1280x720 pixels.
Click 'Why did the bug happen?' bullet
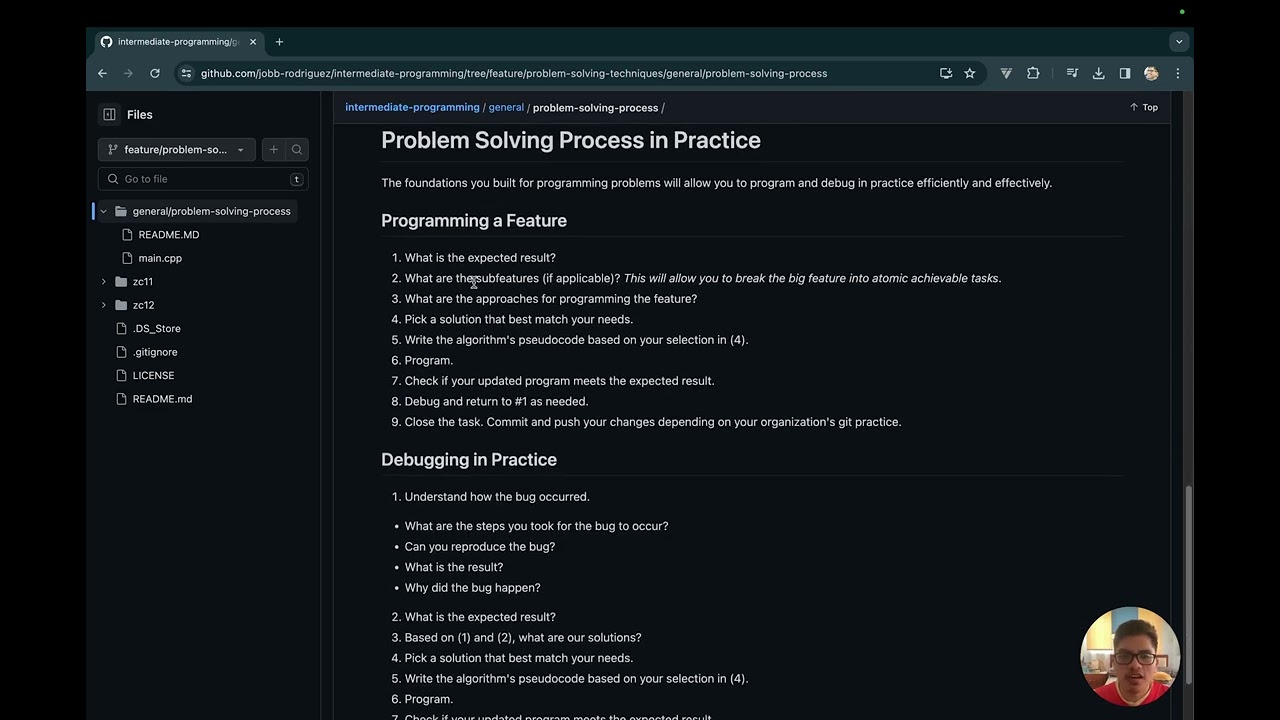click(472, 588)
